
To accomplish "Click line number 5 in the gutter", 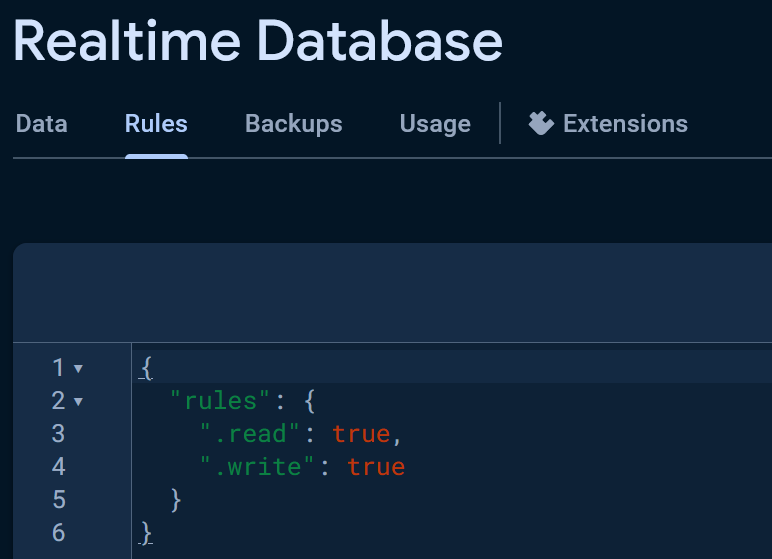I will point(59,499).
